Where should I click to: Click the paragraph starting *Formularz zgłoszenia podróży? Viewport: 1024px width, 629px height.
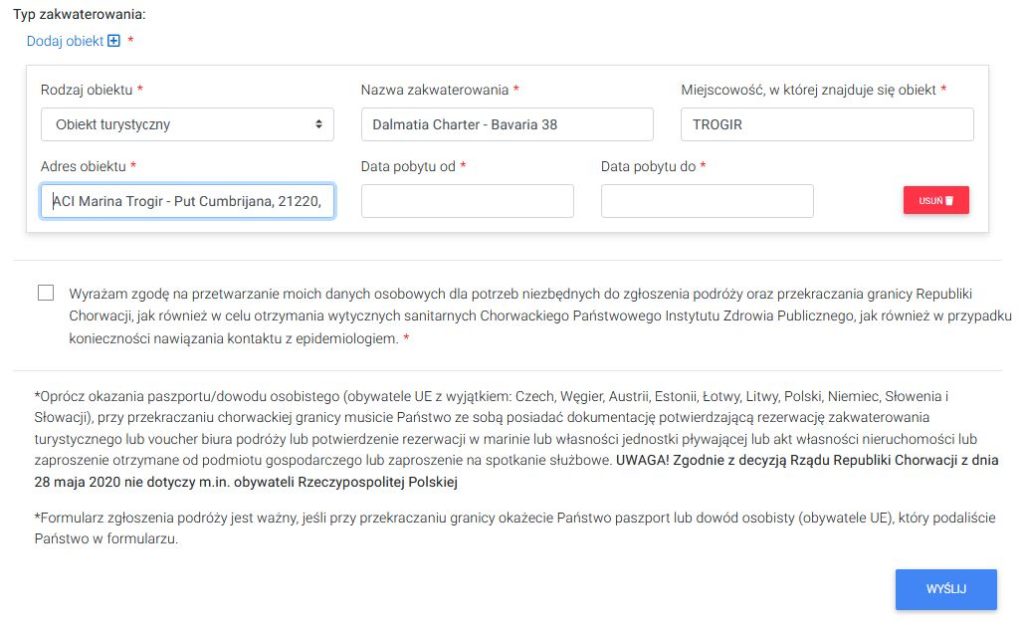(x=515, y=528)
